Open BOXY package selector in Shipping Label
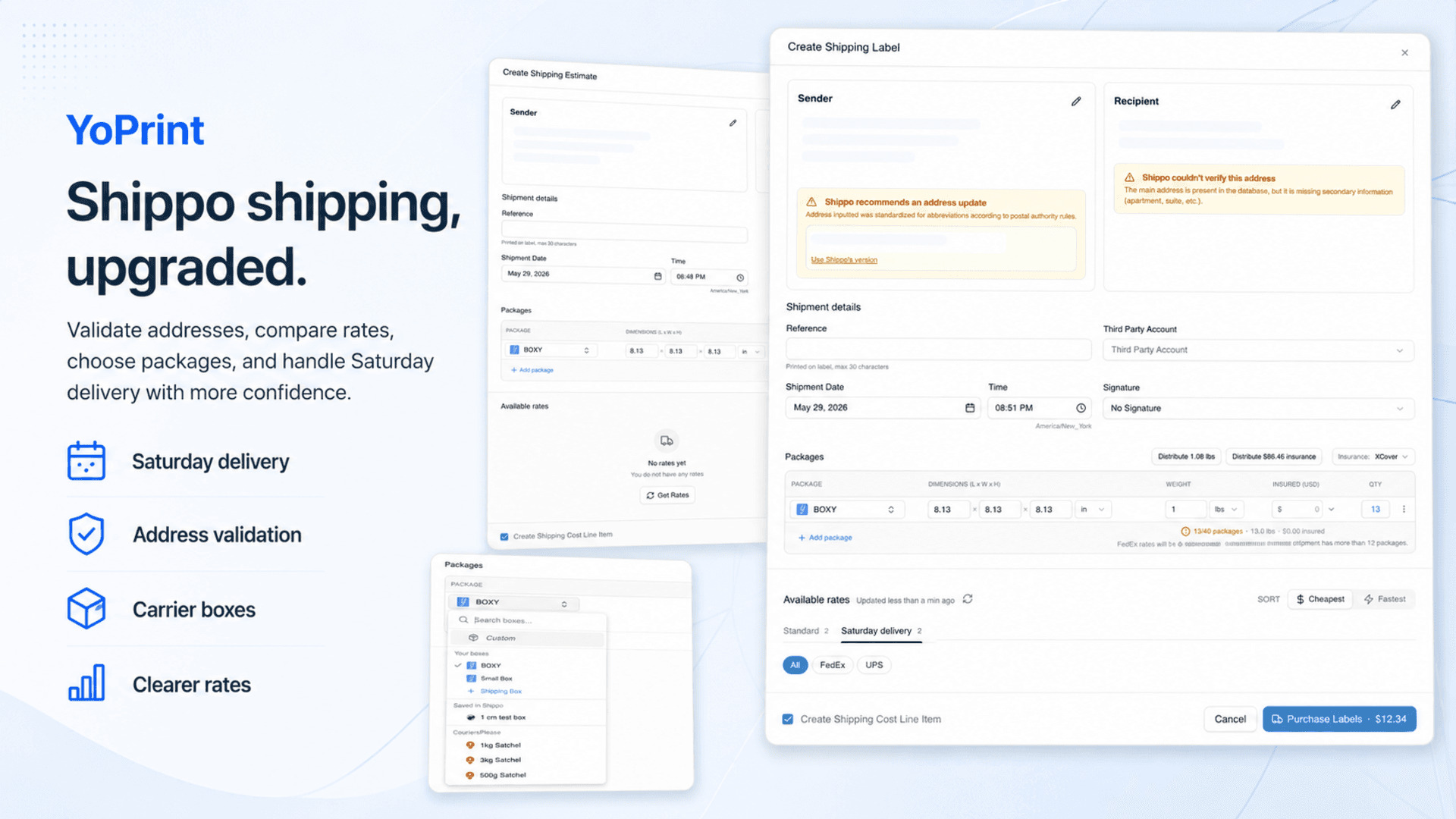Screen dimensions: 1456x819 (x=846, y=510)
